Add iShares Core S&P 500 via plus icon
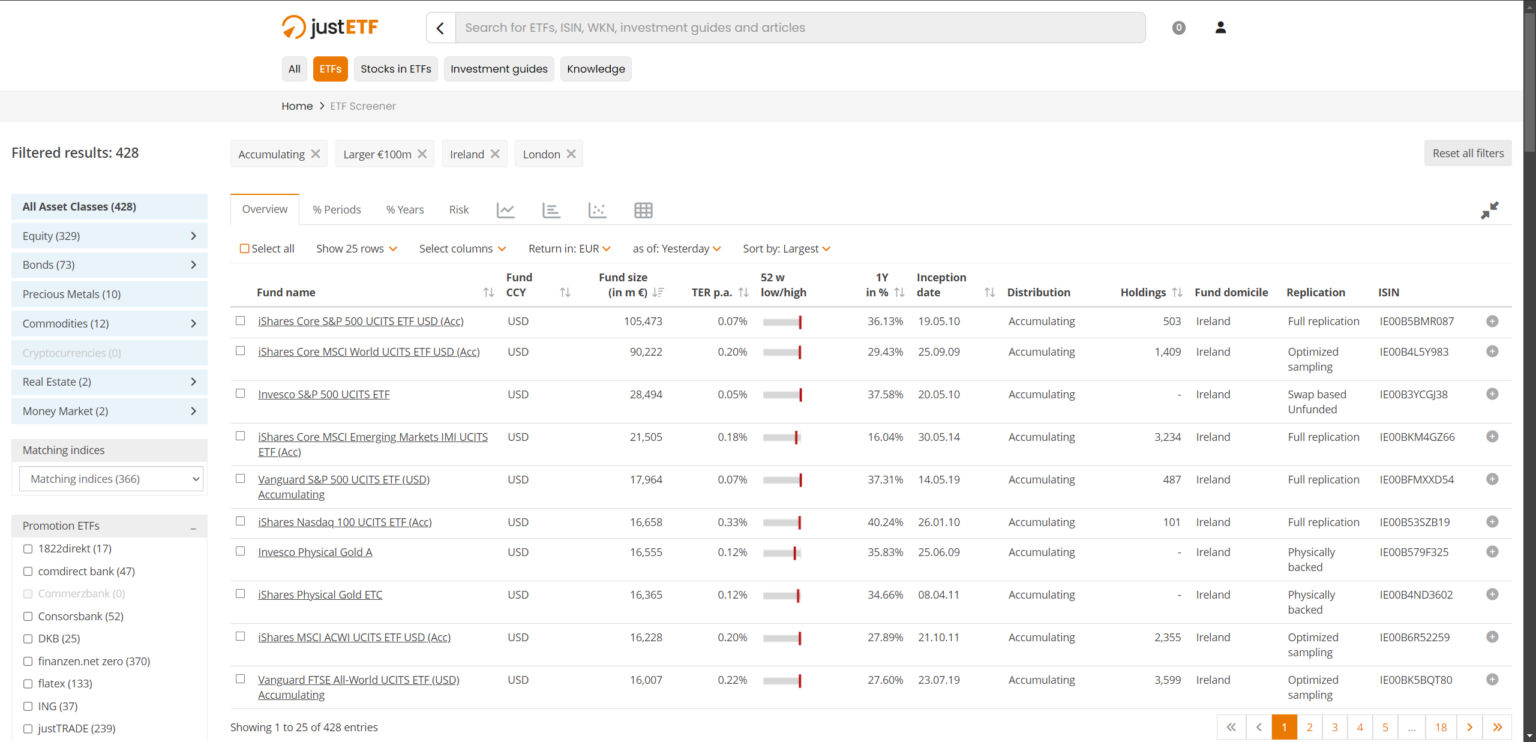Screen dimensions: 1536x742 [x=1492, y=321]
